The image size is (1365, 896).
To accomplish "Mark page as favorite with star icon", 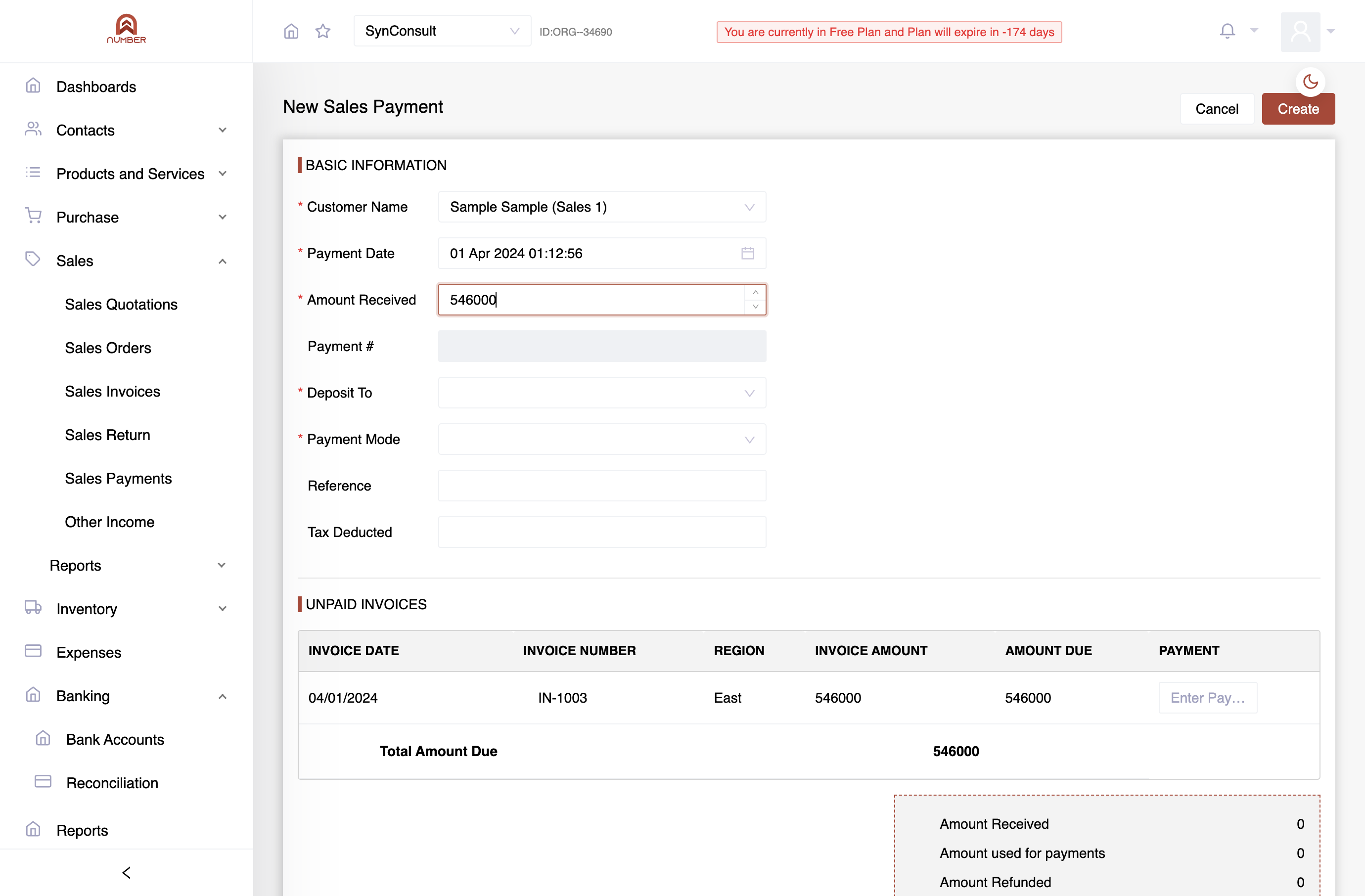I will [323, 31].
